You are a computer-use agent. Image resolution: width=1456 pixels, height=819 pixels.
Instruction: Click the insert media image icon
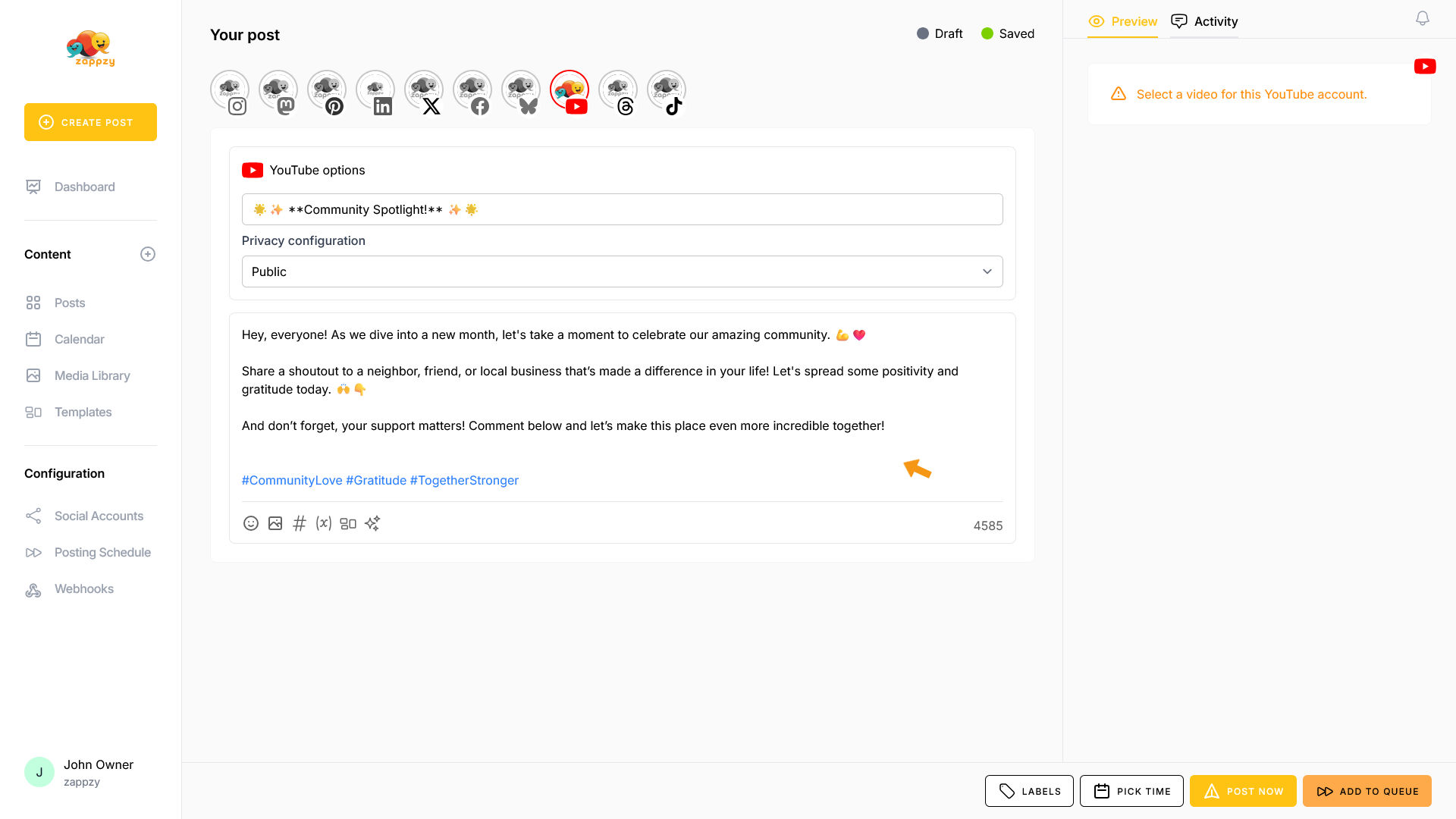pos(275,523)
